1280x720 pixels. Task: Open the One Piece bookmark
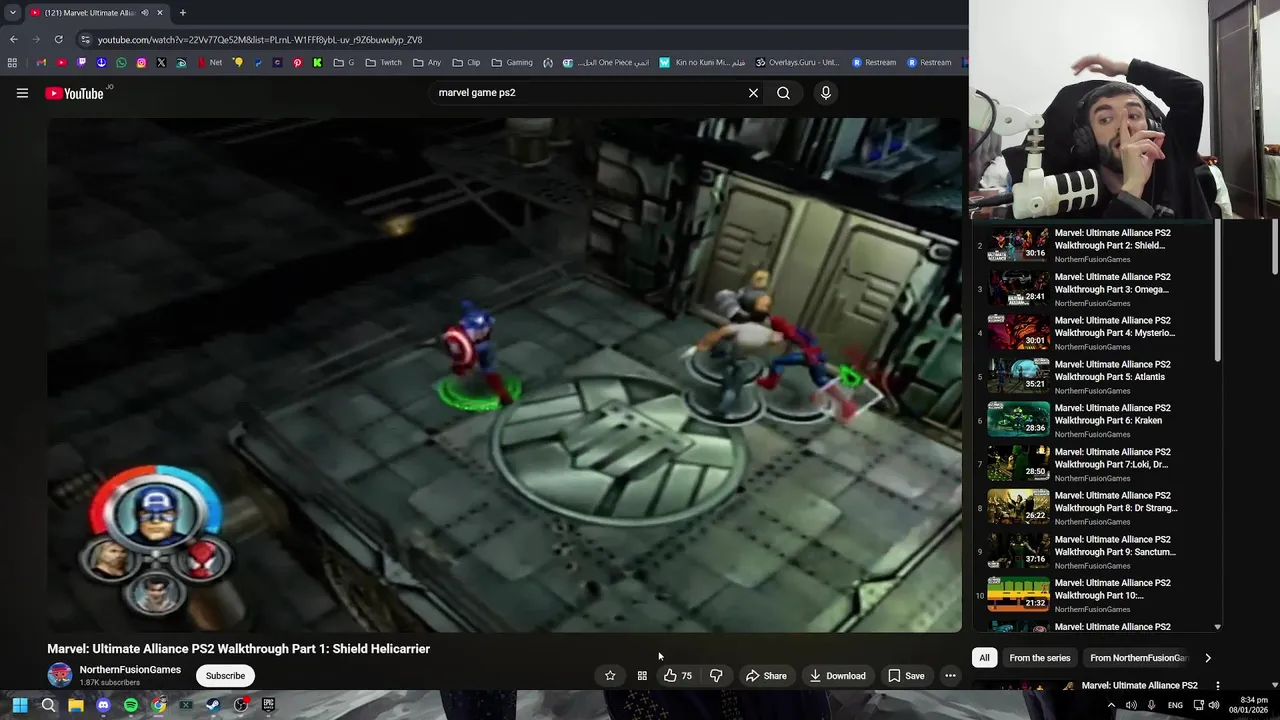coord(606,63)
